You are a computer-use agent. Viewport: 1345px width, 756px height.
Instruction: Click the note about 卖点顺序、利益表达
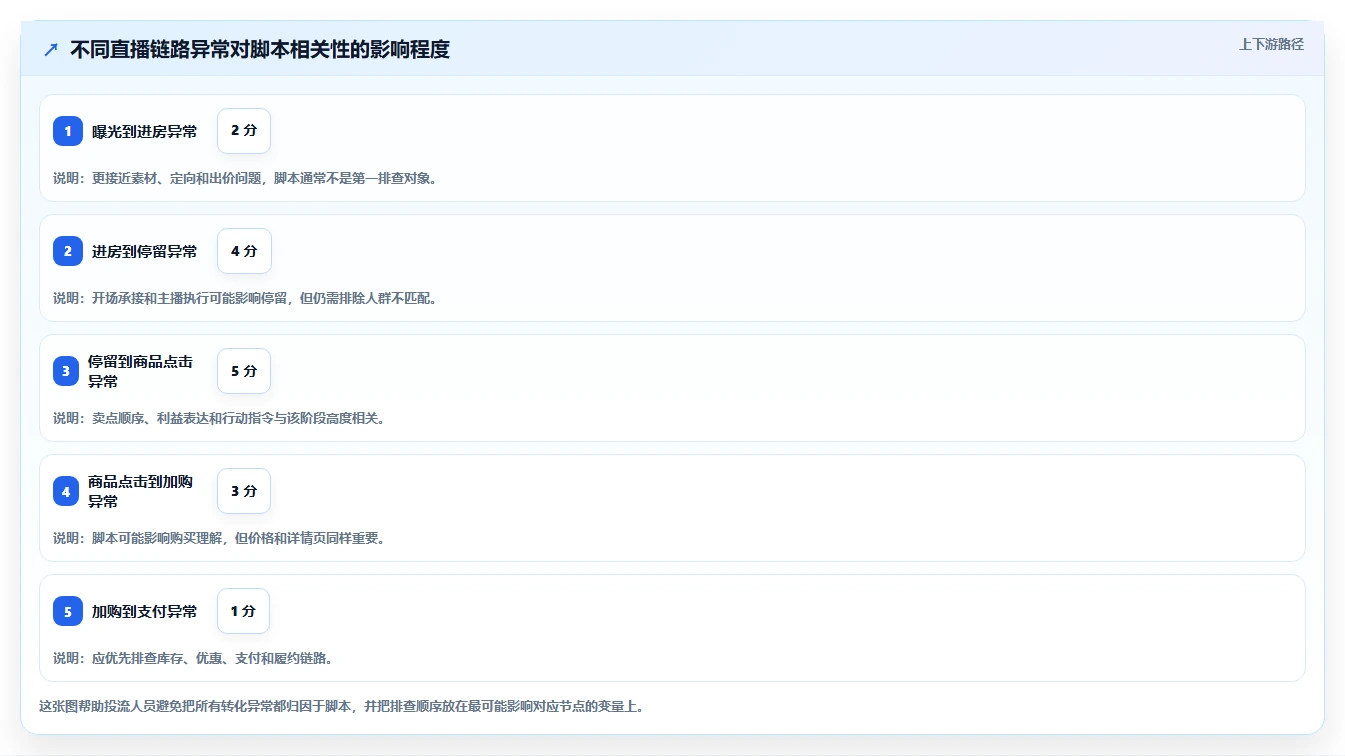click(219, 418)
